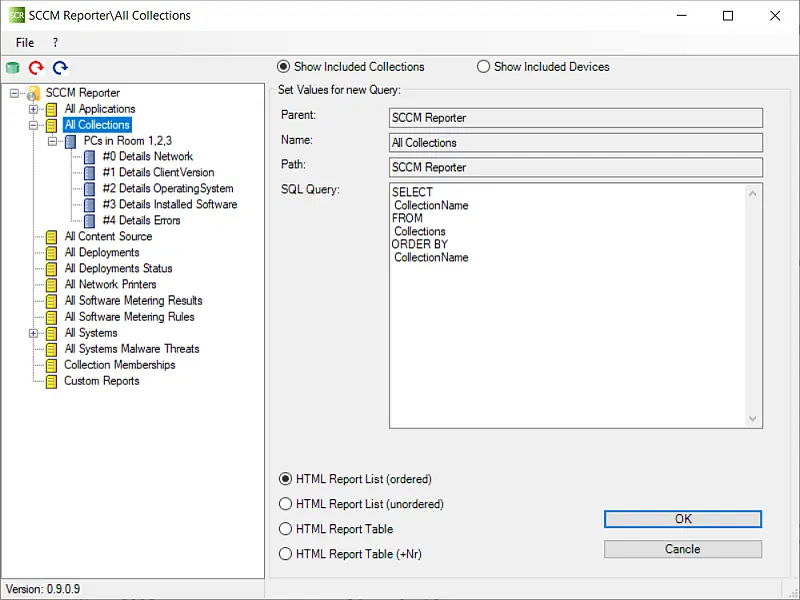This screenshot has height=600, width=800.
Task: Click inside the SQL Query text area
Action: (x=568, y=306)
